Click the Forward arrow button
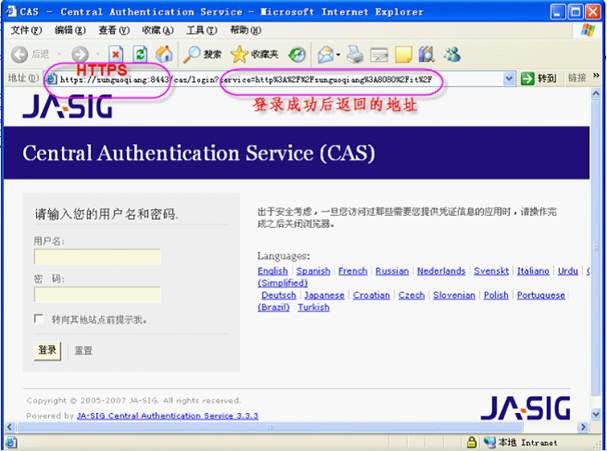 tap(80, 55)
